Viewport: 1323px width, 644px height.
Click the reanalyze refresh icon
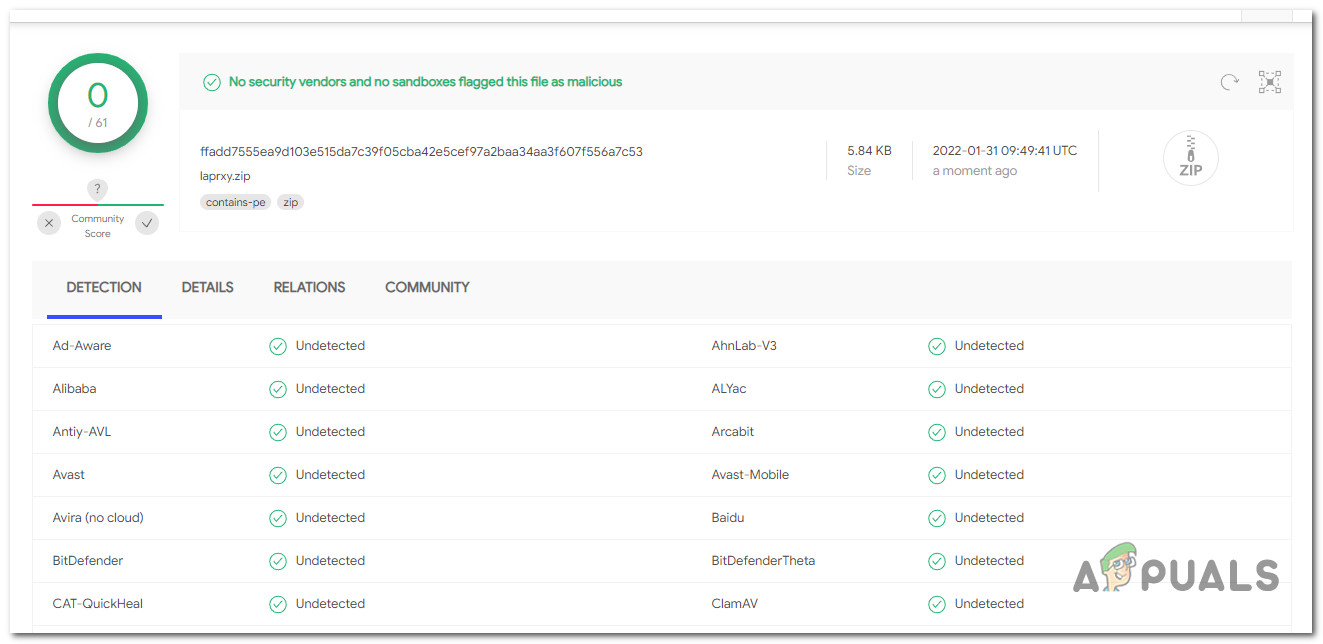1229,82
